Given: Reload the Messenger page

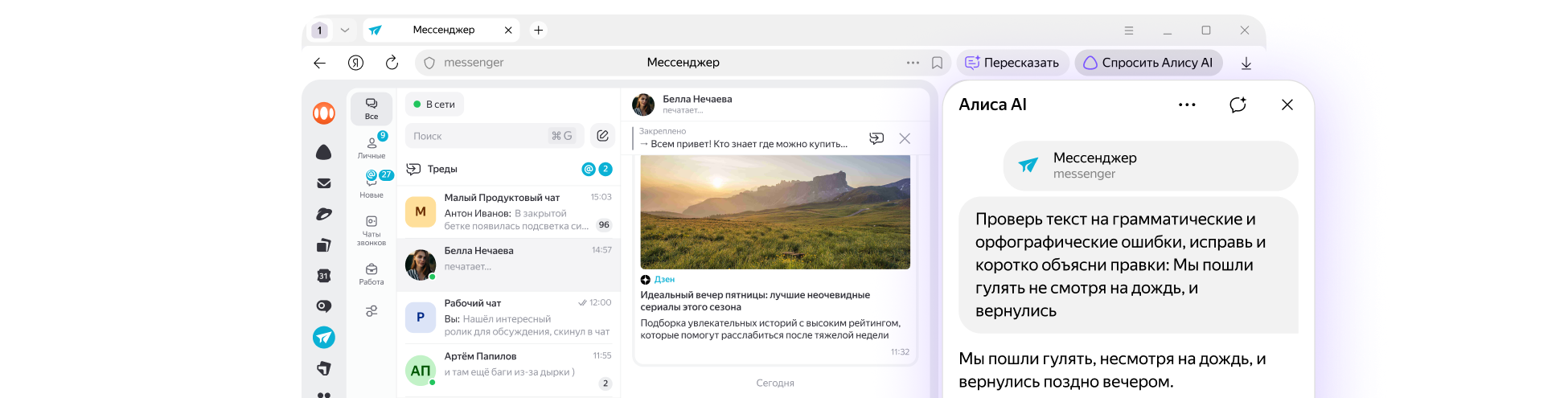Looking at the screenshot, I should (x=392, y=63).
